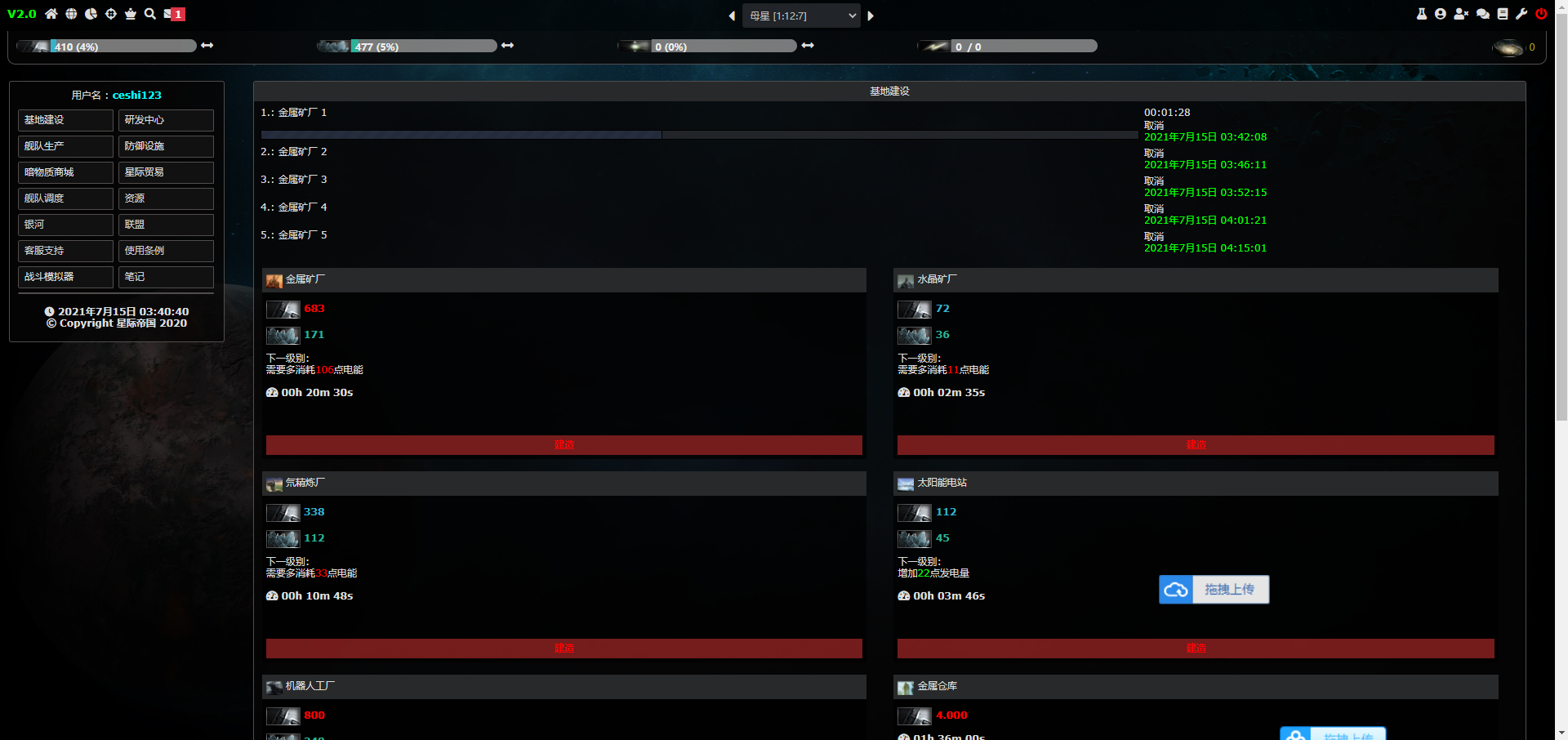Open 客服支持 in the sidebar menu

pos(65,251)
